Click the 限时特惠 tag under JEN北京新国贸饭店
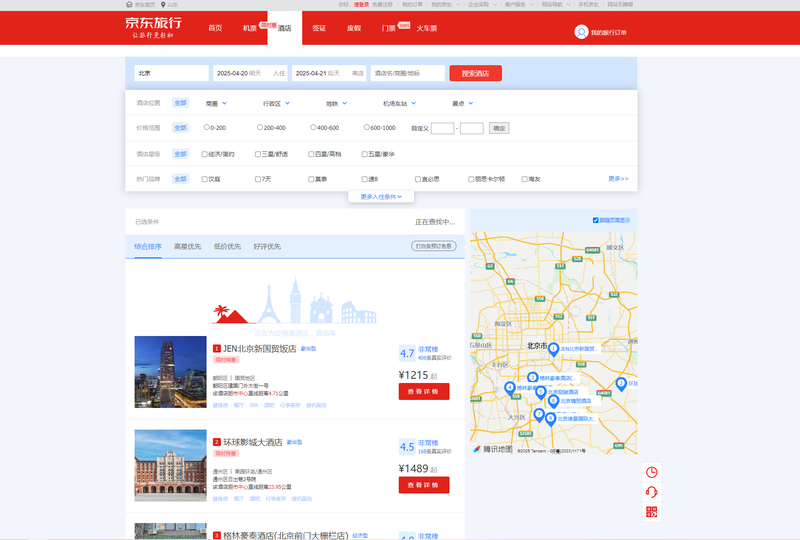This screenshot has height=540, width=800. (x=226, y=360)
